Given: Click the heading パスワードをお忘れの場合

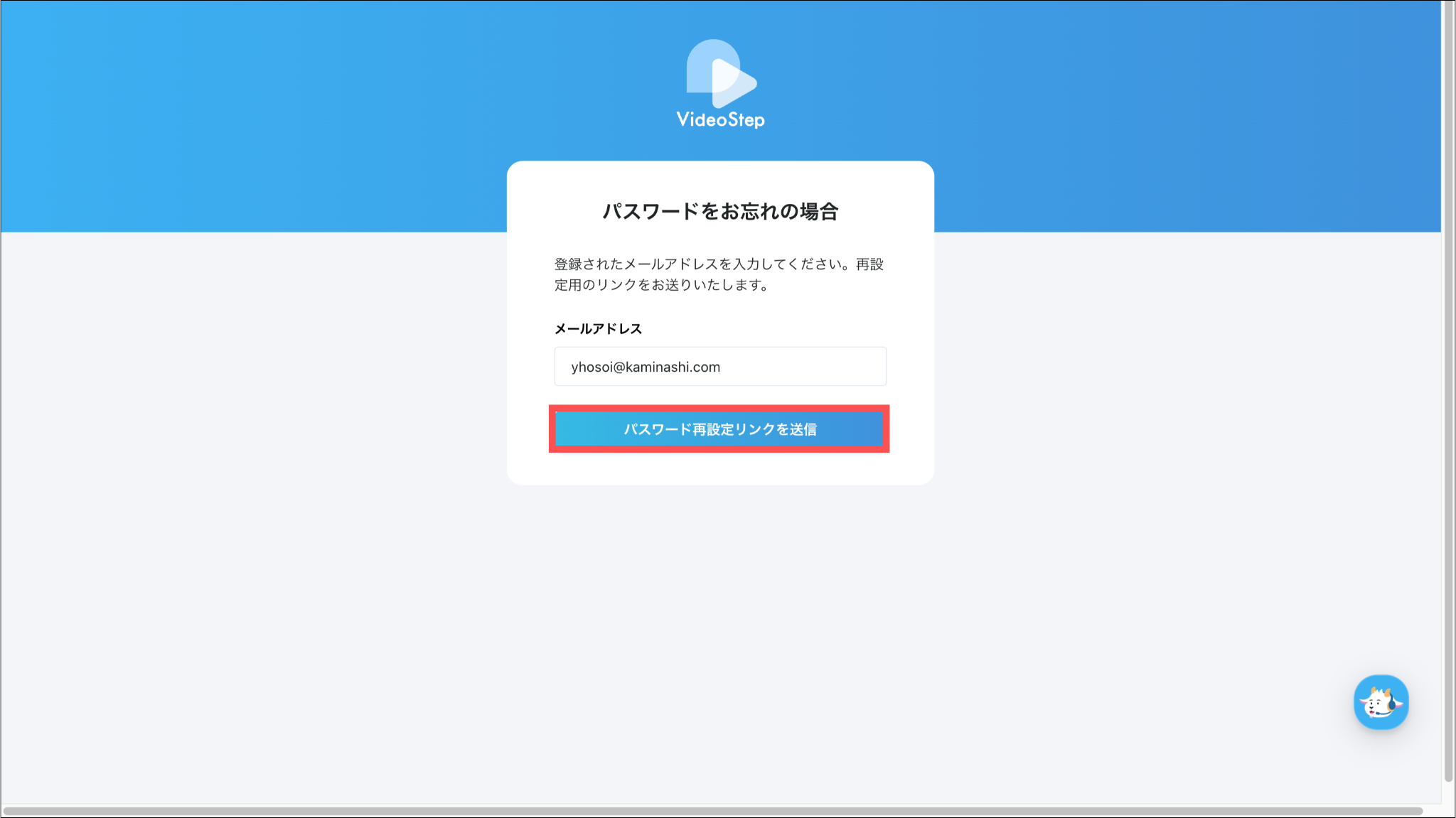Looking at the screenshot, I should click(x=720, y=211).
